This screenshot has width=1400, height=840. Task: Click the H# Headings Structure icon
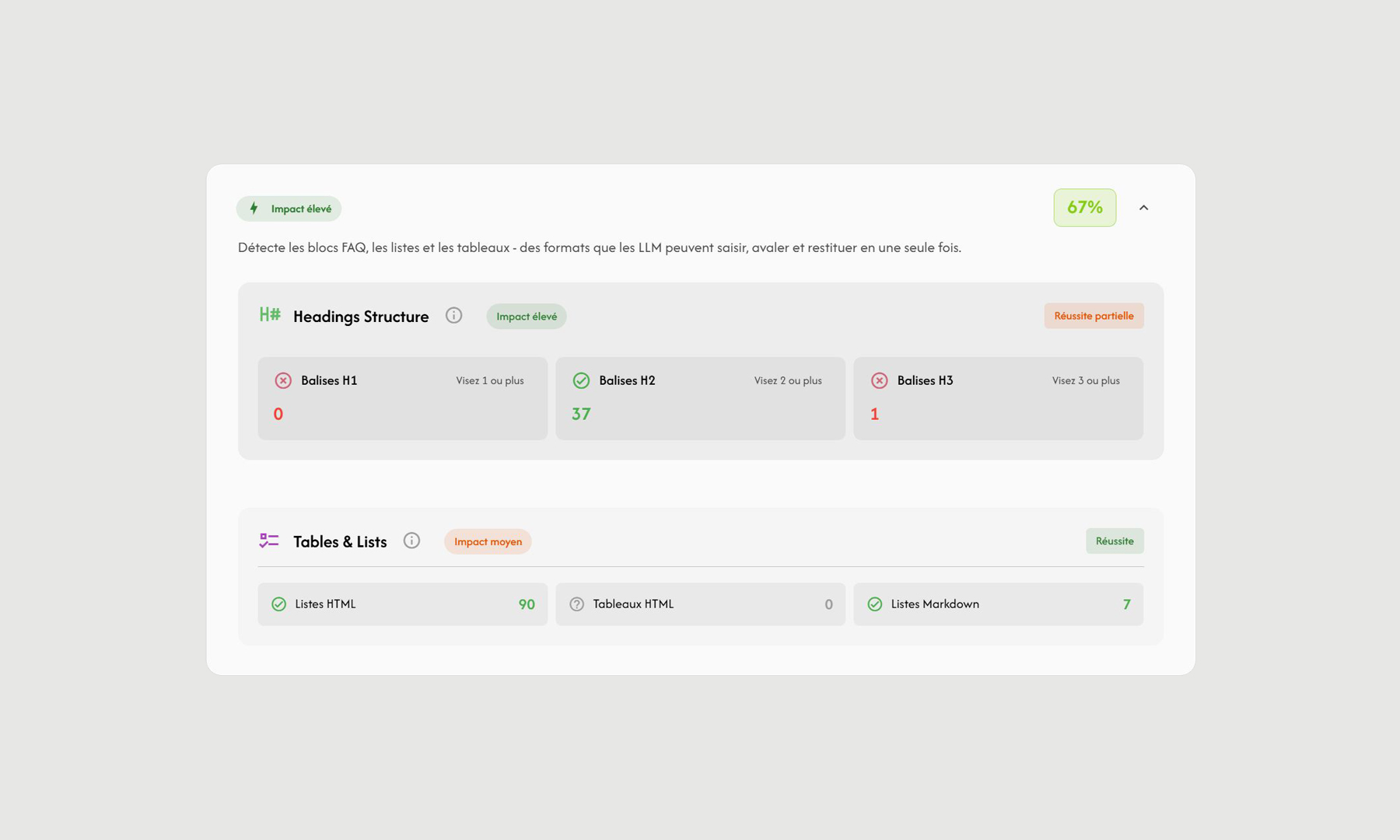[270, 315]
